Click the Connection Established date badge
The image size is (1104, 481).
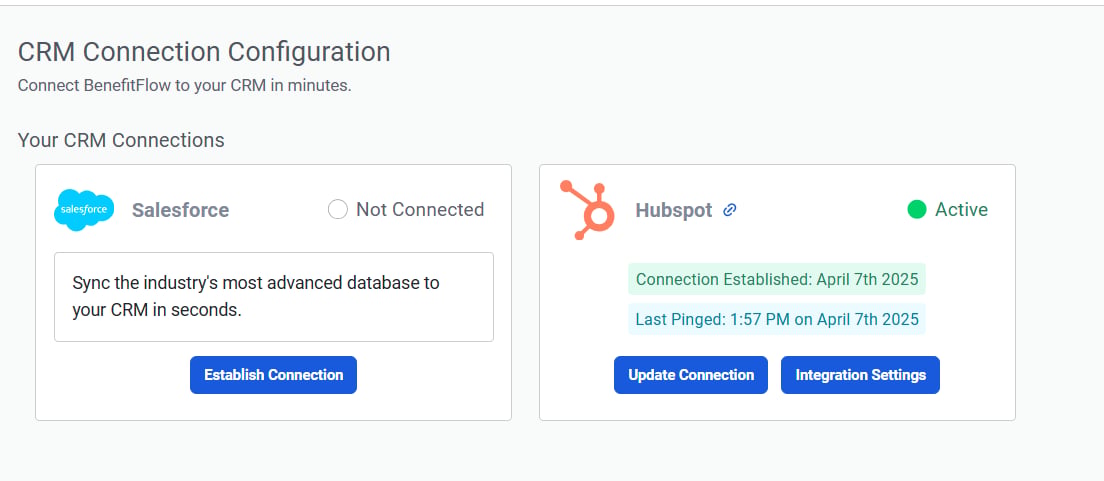777,279
